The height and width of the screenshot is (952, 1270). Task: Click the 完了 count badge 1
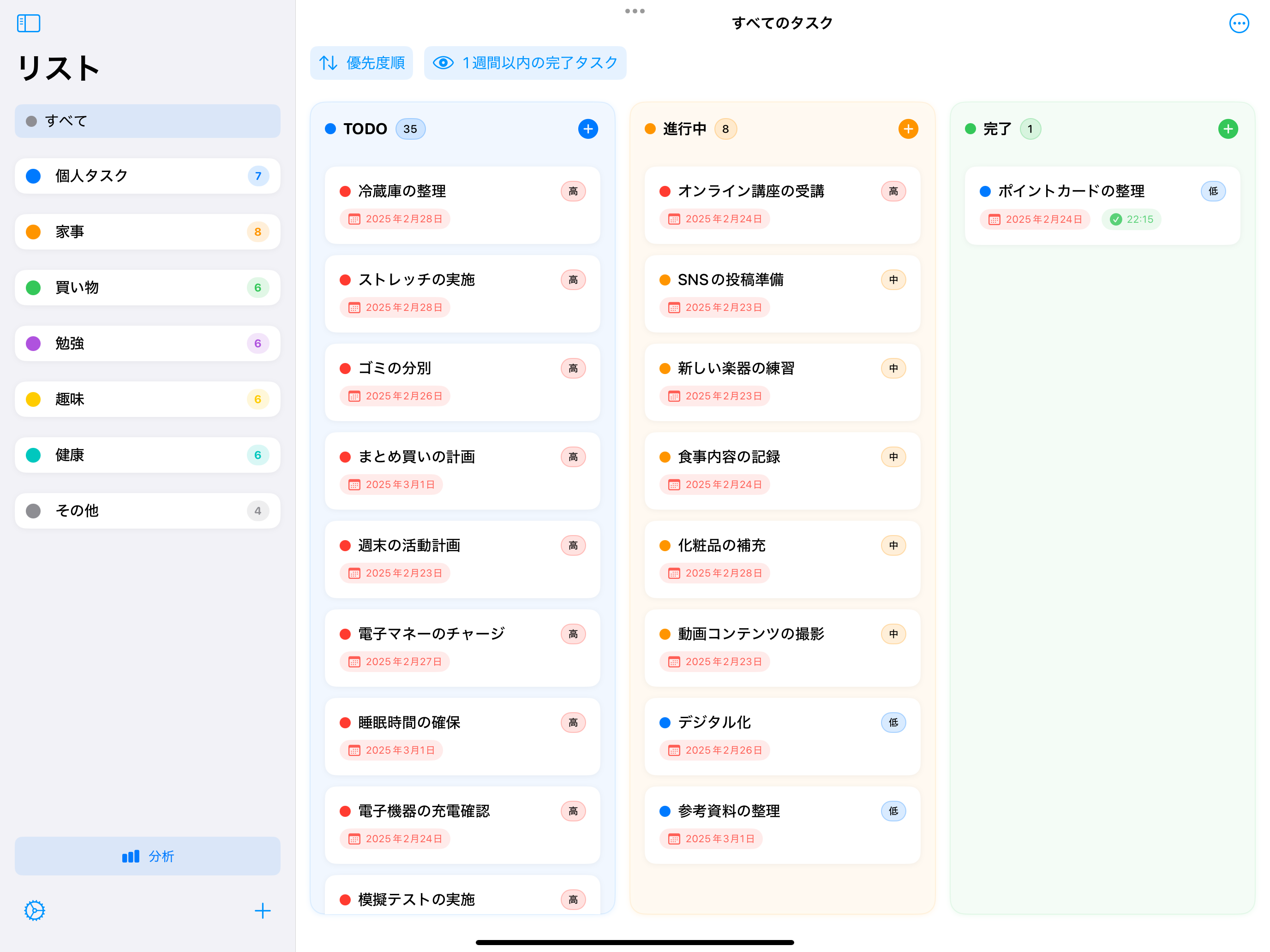tap(1030, 129)
